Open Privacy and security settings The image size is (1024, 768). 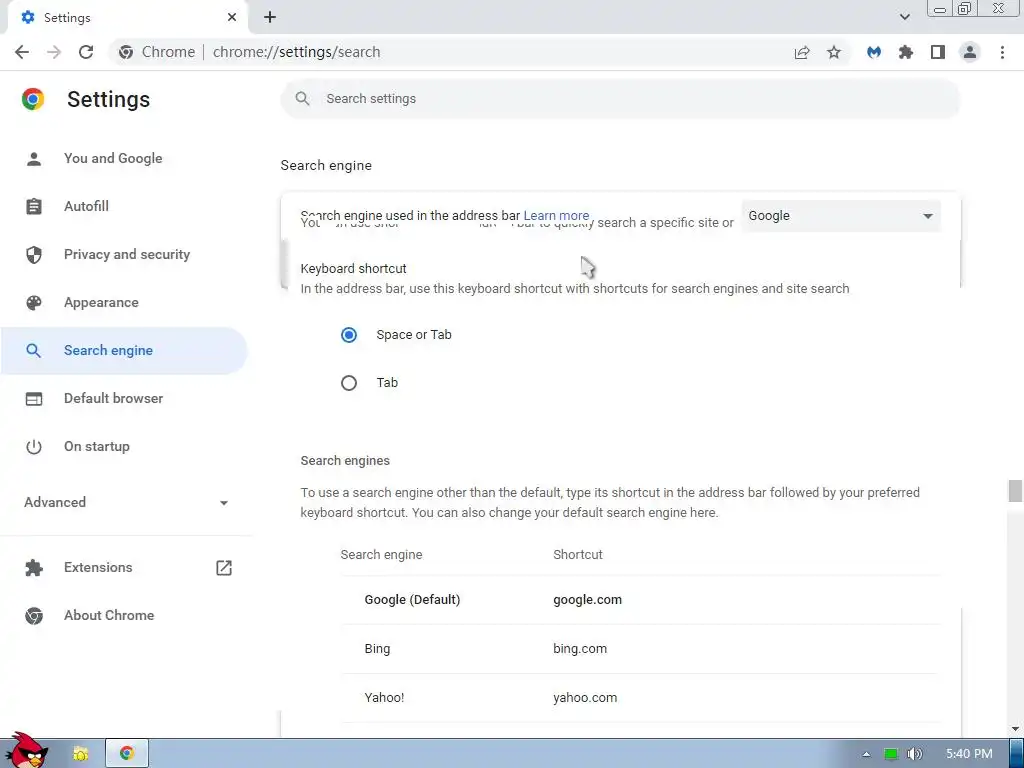coord(127,255)
